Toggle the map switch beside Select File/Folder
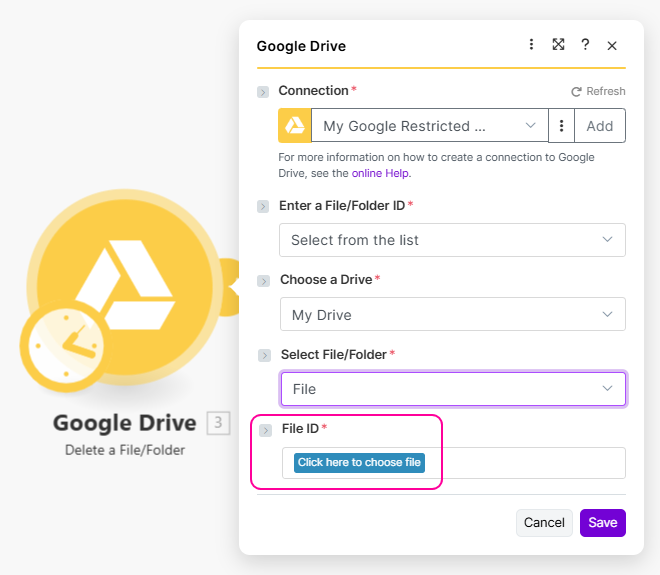This screenshot has width=660, height=575. (264, 355)
